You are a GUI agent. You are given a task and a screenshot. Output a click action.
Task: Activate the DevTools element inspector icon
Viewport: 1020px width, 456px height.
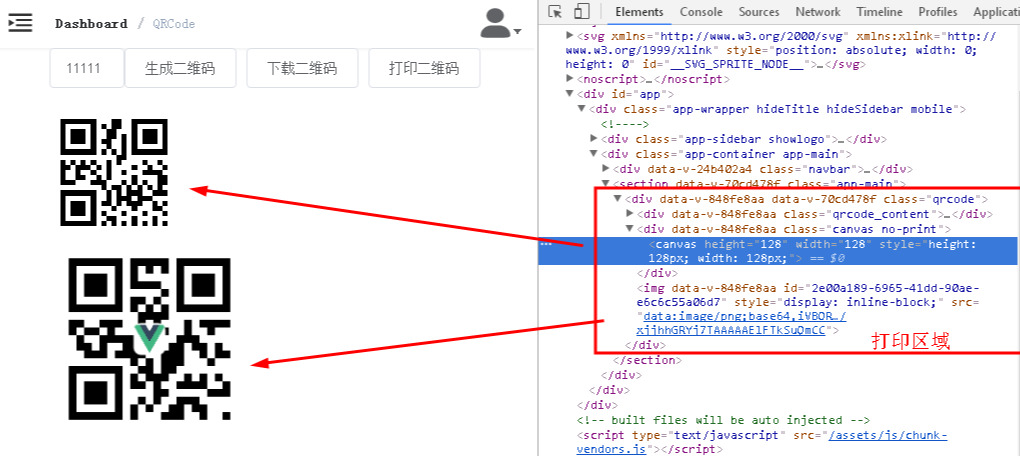pyautogui.click(x=555, y=12)
